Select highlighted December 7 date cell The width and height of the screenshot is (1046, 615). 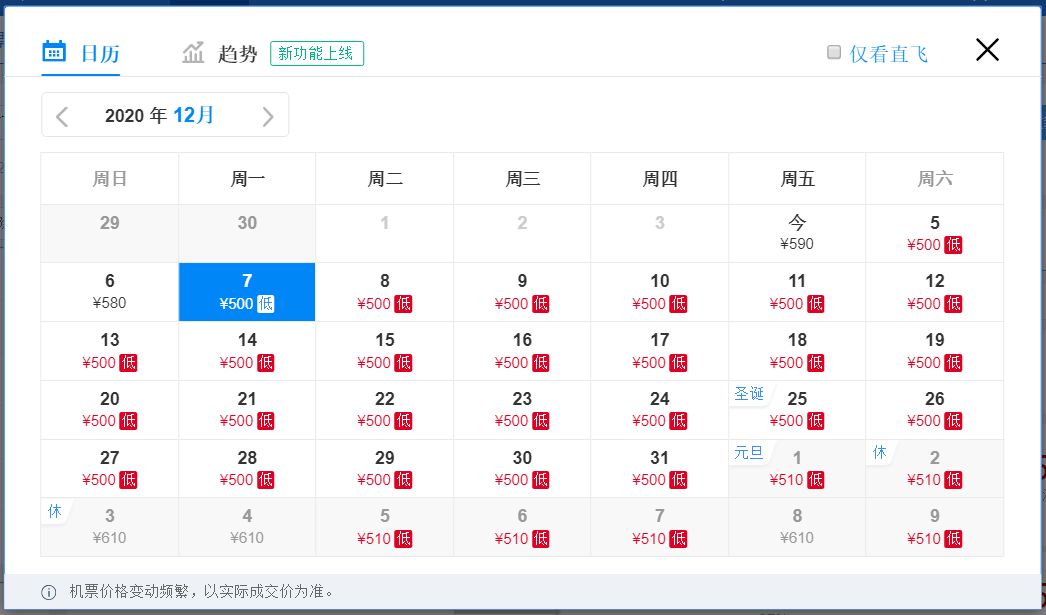[x=247, y=292]
